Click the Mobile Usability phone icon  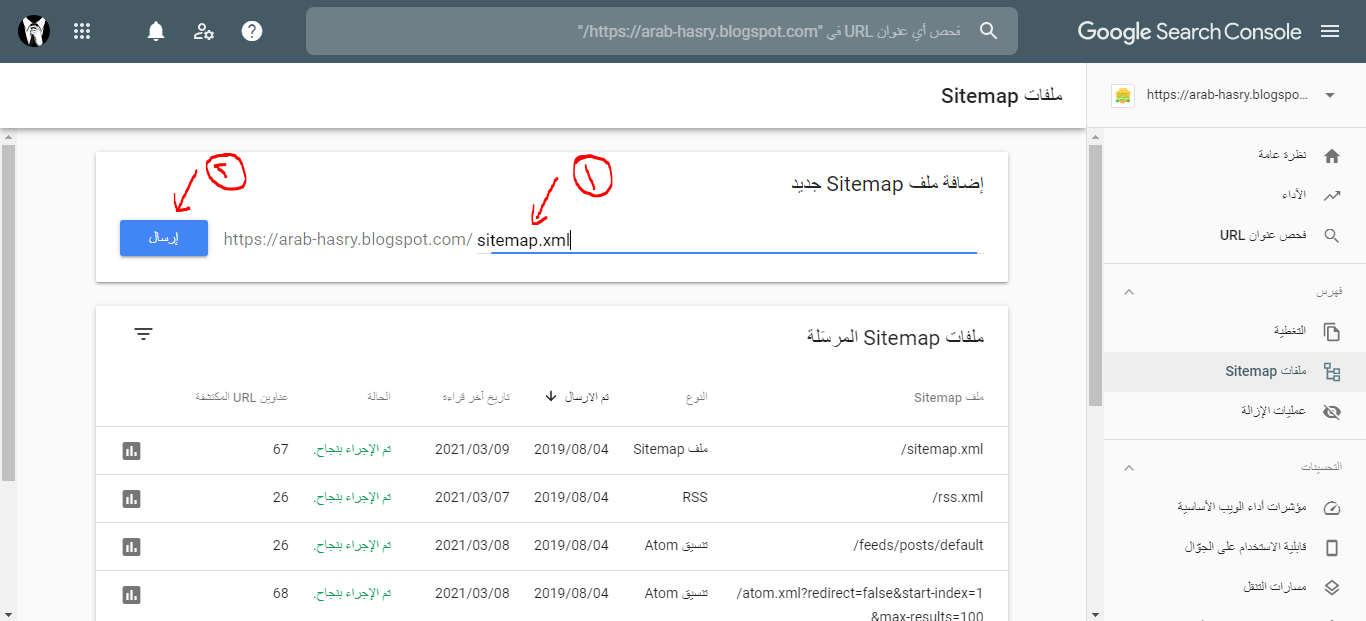1331,548
